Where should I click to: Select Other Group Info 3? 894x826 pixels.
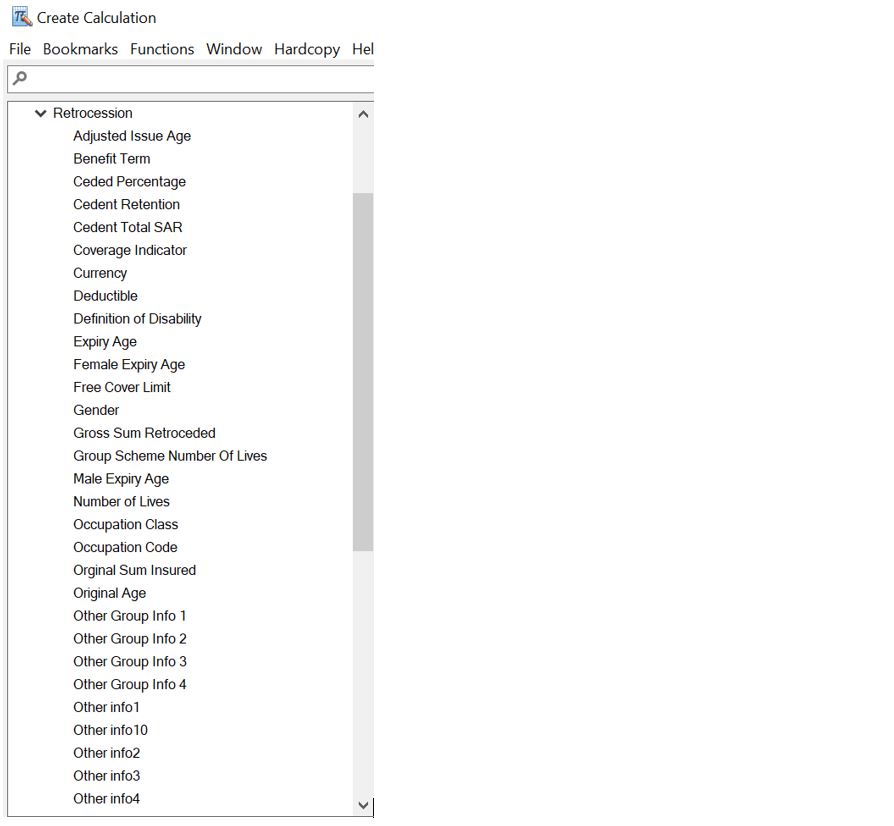click(130, 662)
